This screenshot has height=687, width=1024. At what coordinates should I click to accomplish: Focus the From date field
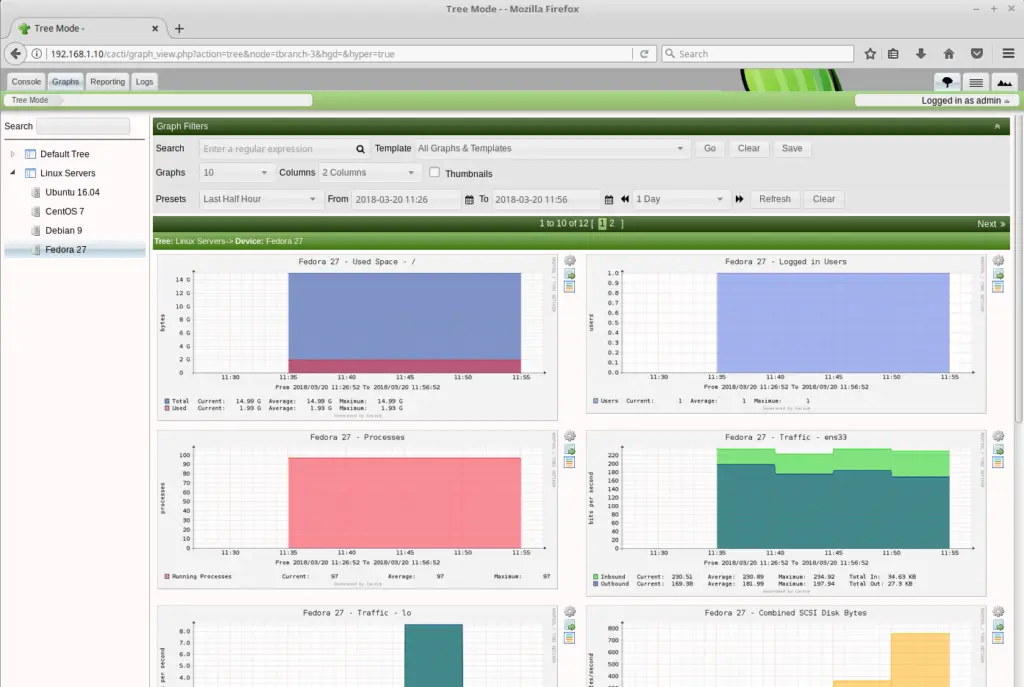coord(406,199)
